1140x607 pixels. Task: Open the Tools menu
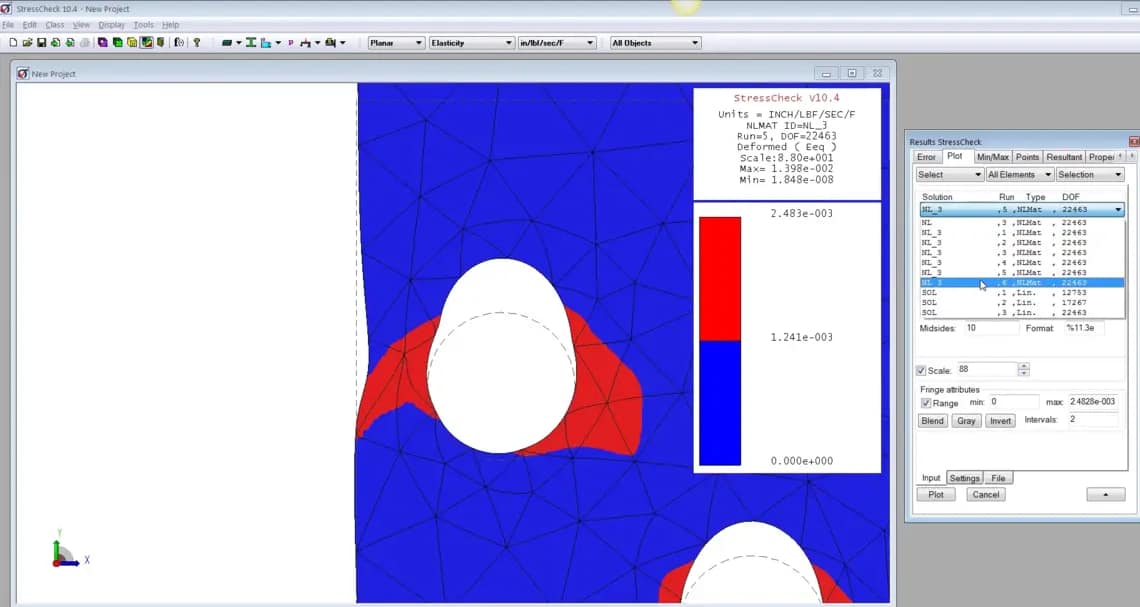[x=143, y=24]
